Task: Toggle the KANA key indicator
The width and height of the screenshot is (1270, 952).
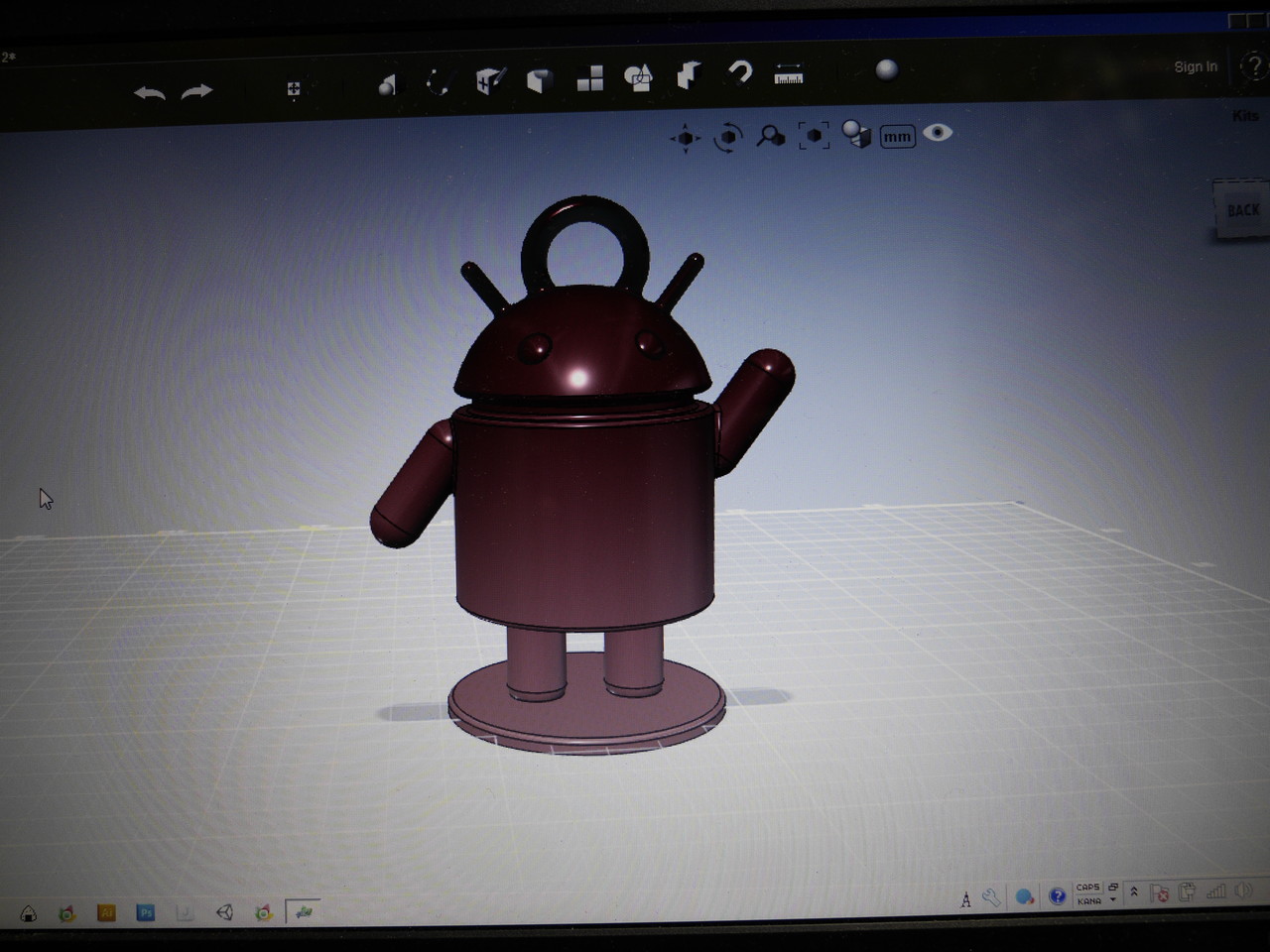Action: (x=1088, y=900)
